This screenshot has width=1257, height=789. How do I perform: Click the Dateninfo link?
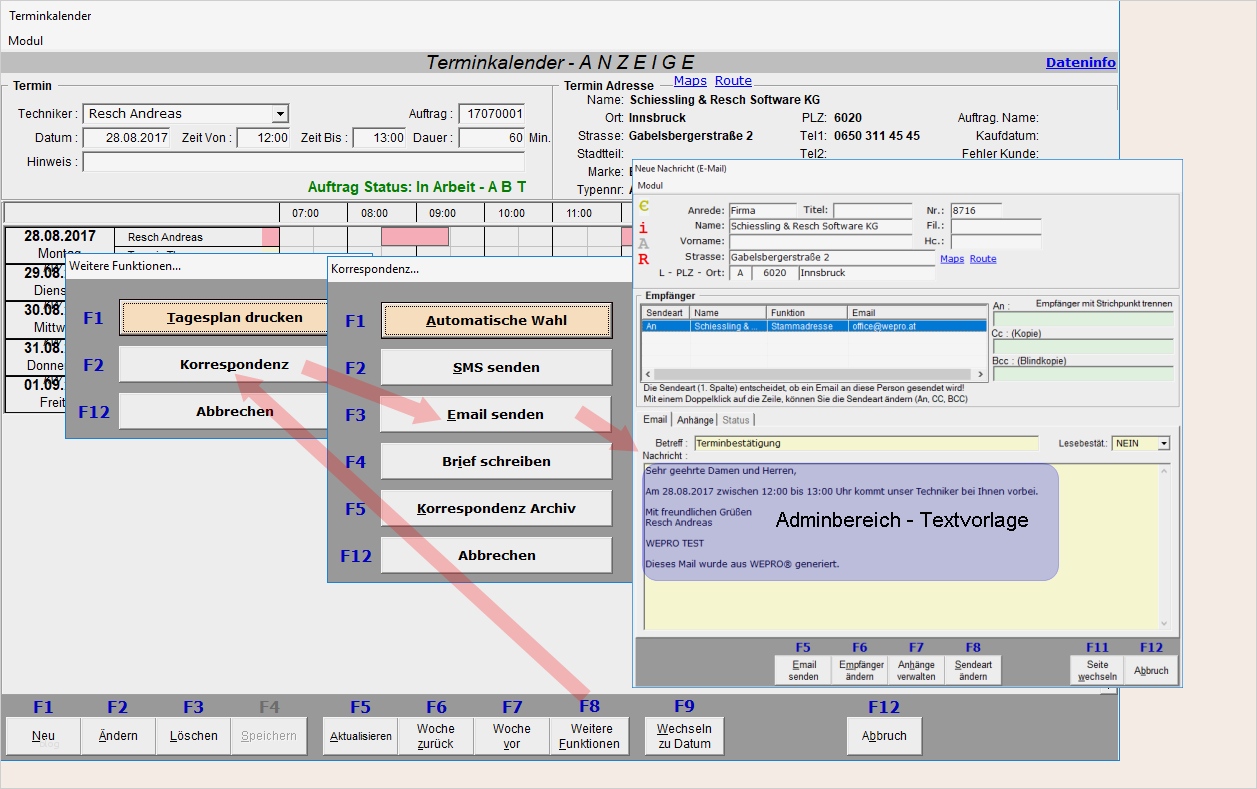tap(1080, 62)
